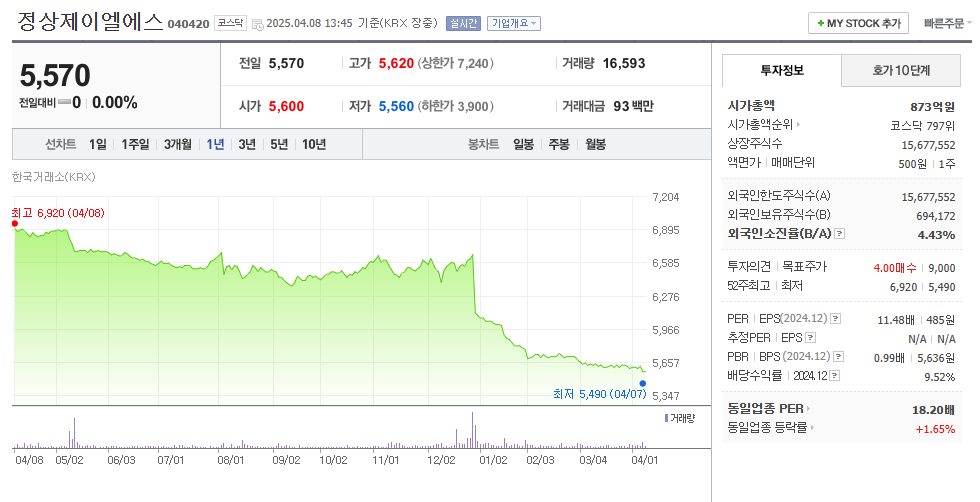Click the volume spike near 05/02

pos(74,433)
